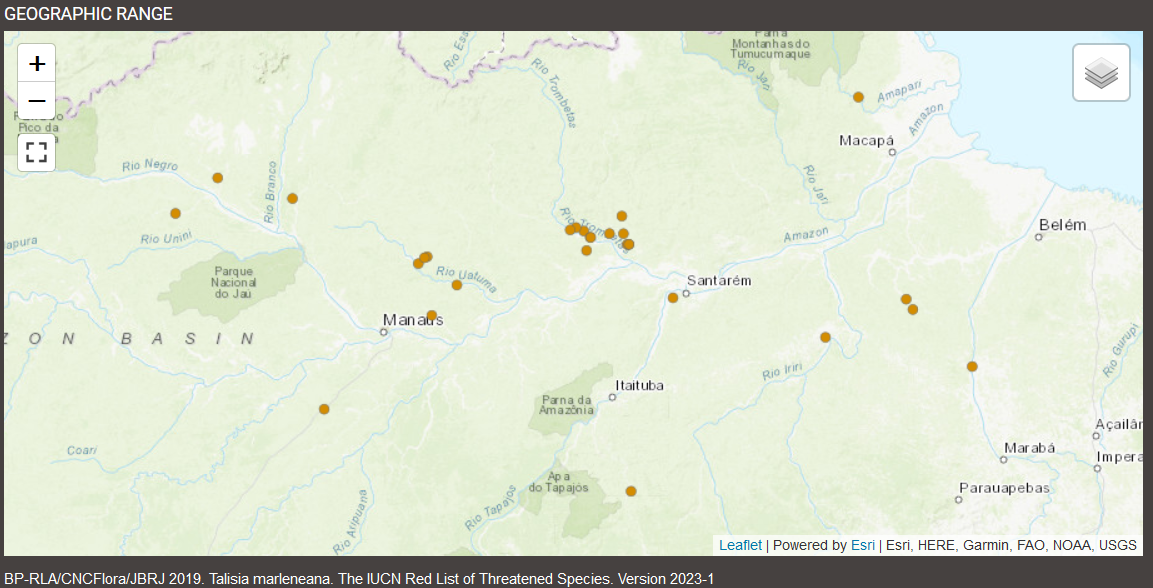Screen dimensions: 1153x588
Task: Open the Esri attribution link
Action: 863,545
